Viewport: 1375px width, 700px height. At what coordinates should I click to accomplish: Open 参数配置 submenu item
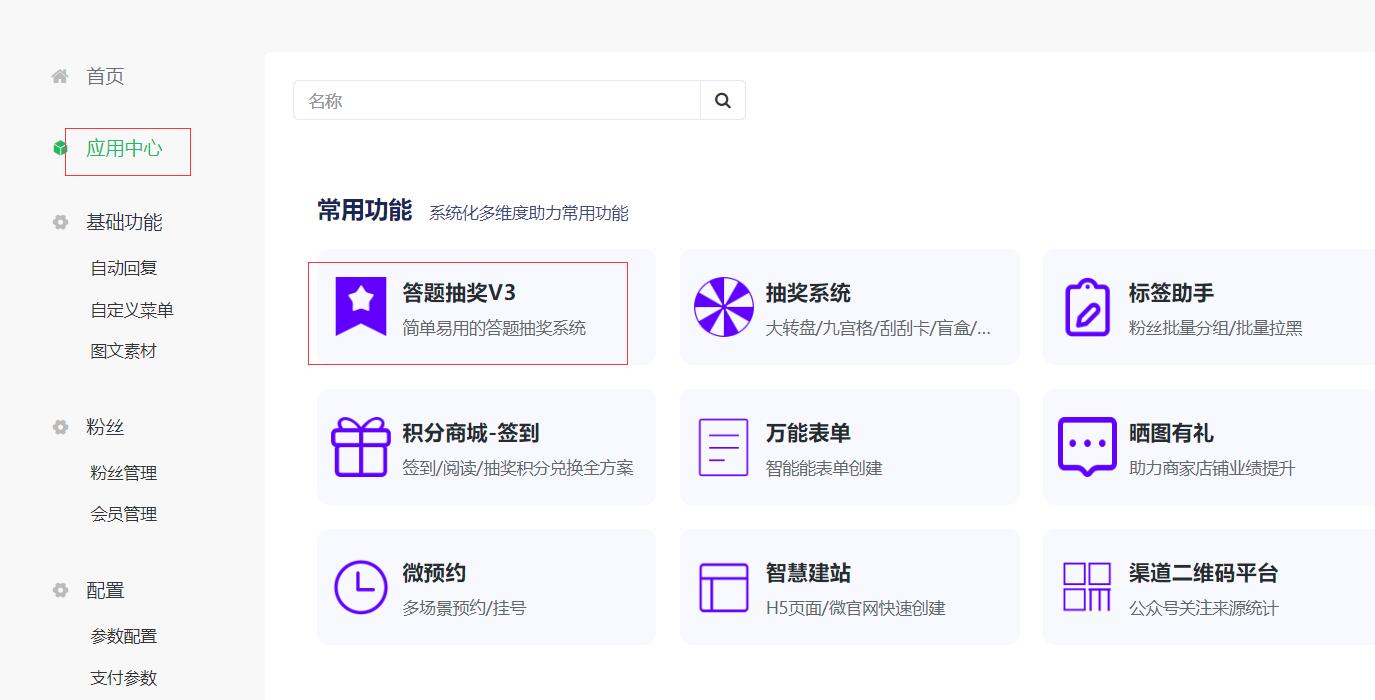(124, 636)
